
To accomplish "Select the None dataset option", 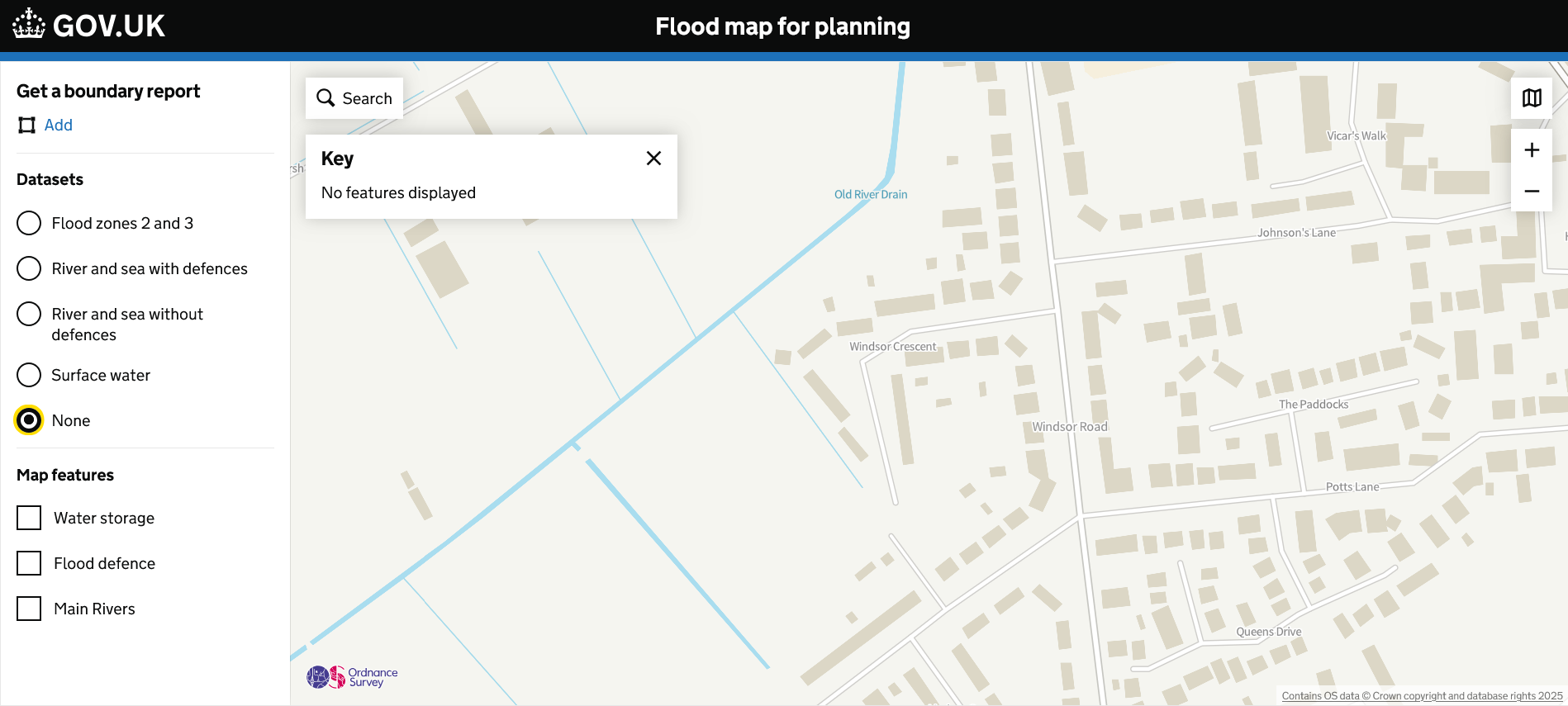I will [x=29, y=420].
